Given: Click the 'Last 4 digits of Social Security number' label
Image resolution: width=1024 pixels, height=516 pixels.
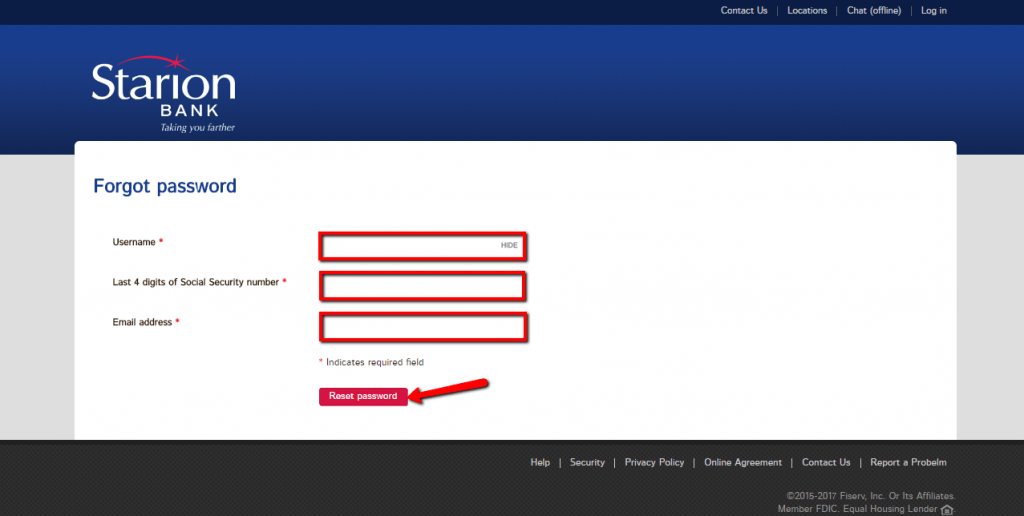Looking at the screenshot, I should [x=196, y=282].
